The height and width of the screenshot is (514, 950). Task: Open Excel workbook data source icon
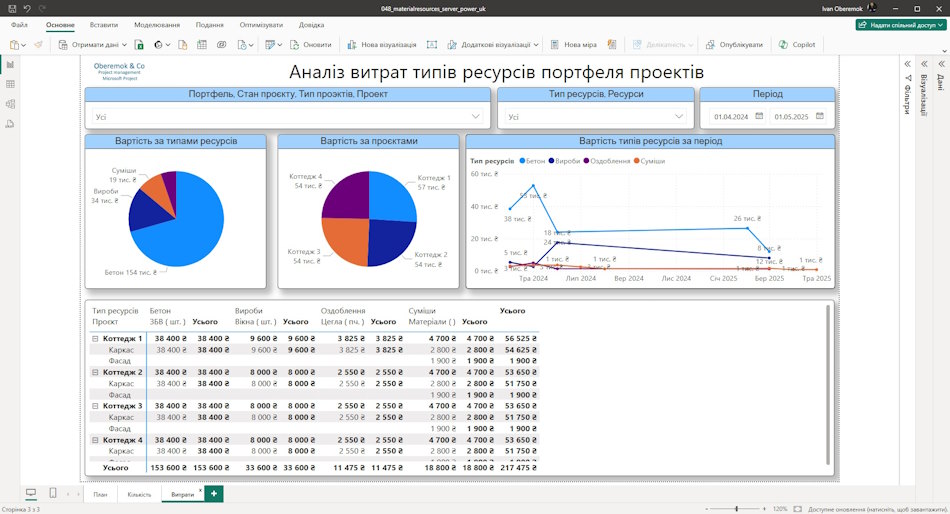(139, 45)
